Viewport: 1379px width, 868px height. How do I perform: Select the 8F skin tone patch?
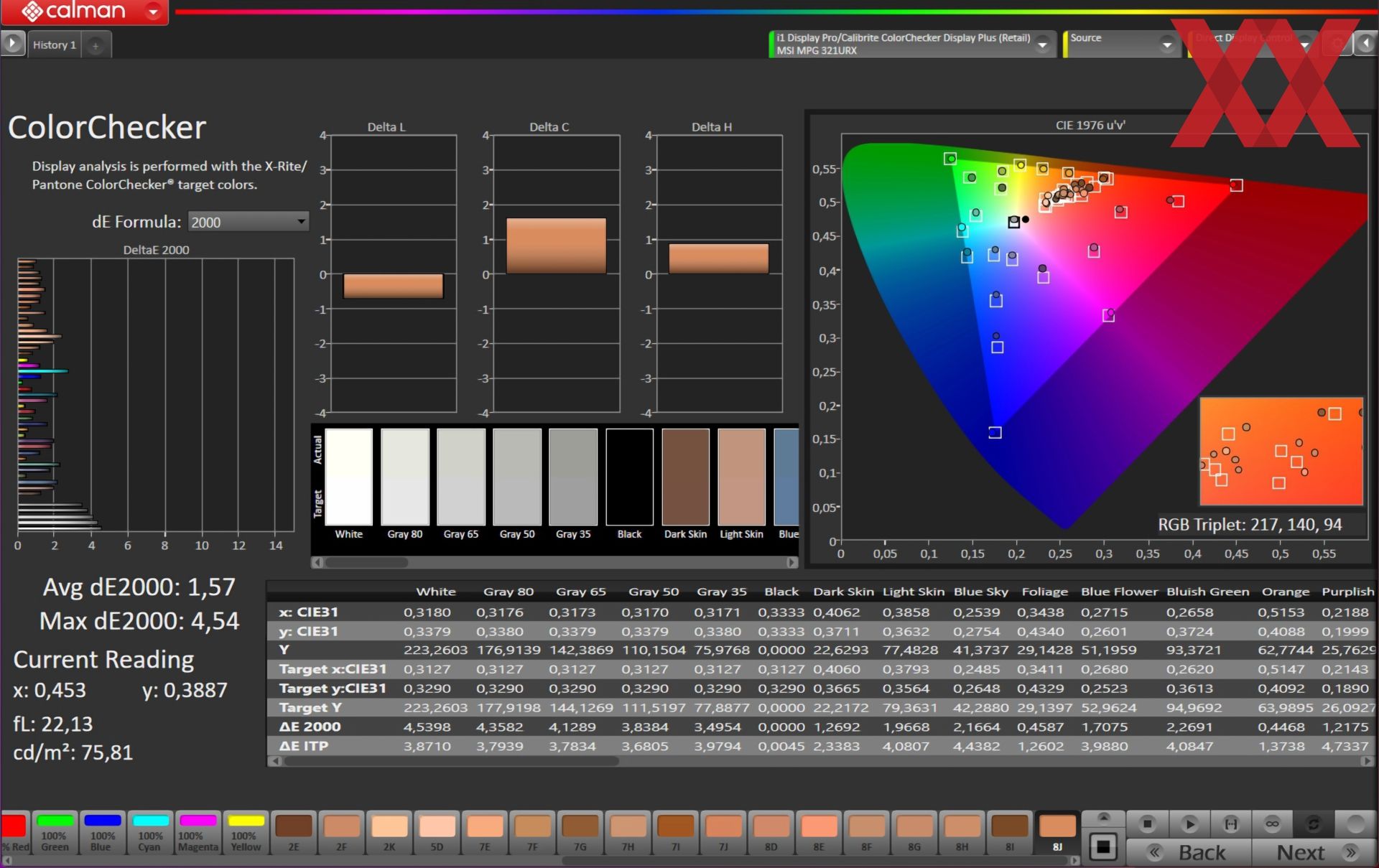coord(866,833)
